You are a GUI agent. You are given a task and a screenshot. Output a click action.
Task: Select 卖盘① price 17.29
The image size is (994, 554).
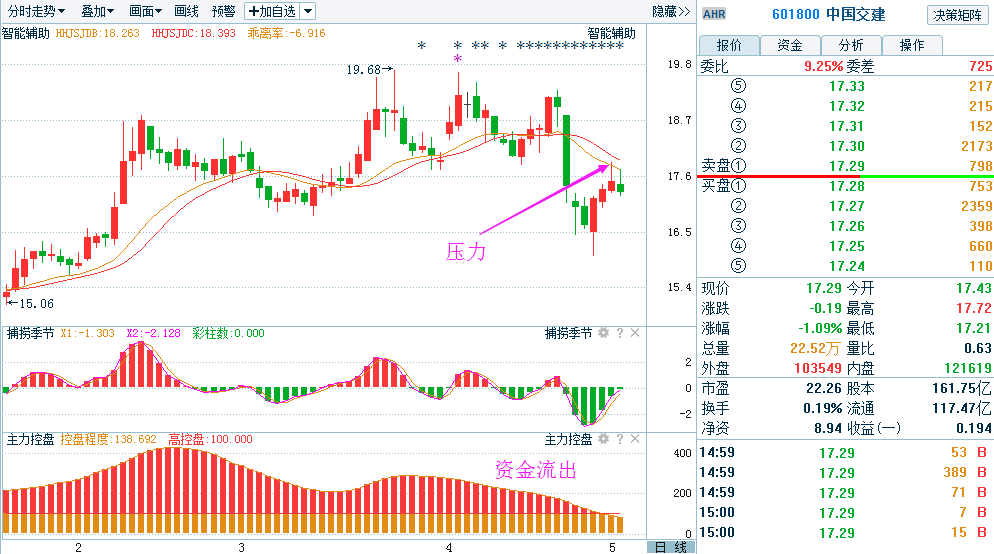pos(847,166)
